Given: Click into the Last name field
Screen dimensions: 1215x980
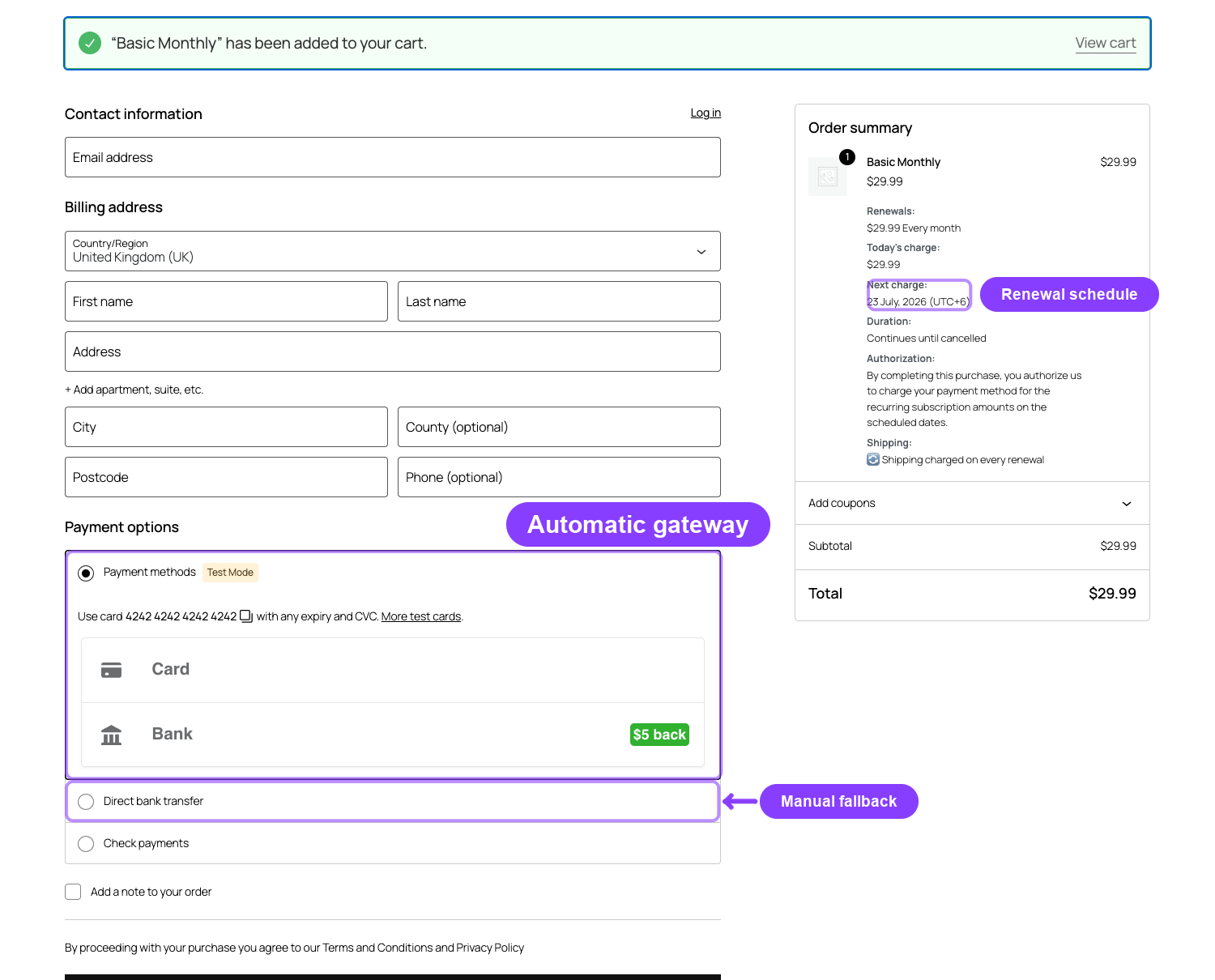Looking at the screenshot, I should point(559,301).
